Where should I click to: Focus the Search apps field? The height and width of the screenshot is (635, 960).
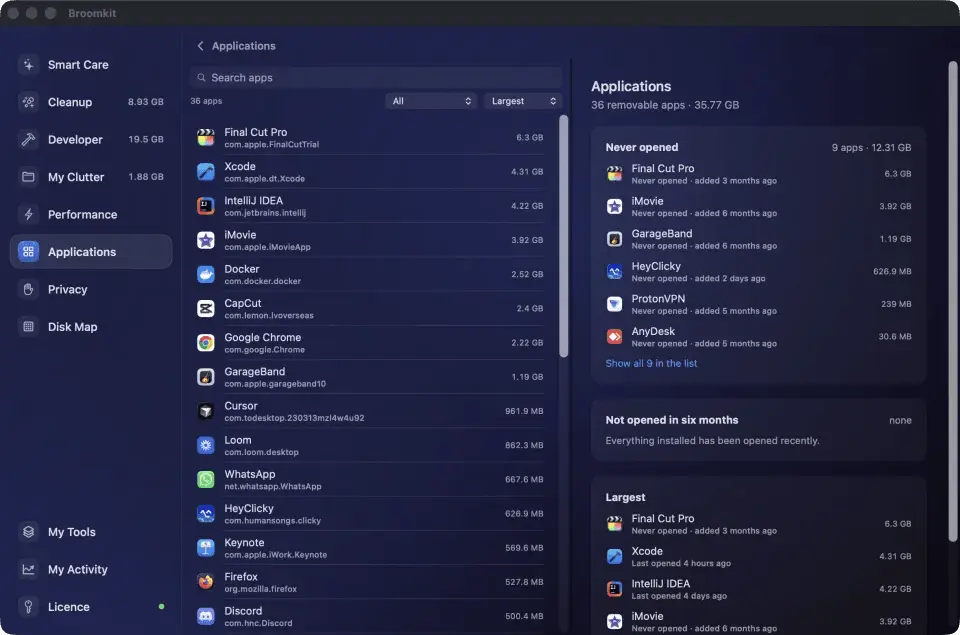375,78
